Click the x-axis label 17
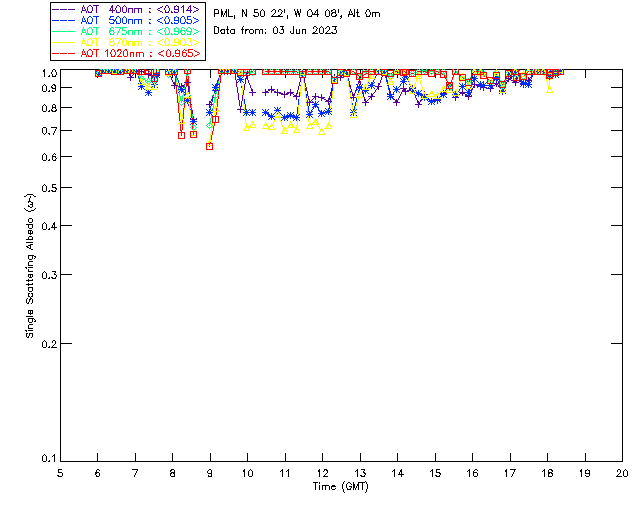This screenshot has height=512, width=640. point(510,473)
